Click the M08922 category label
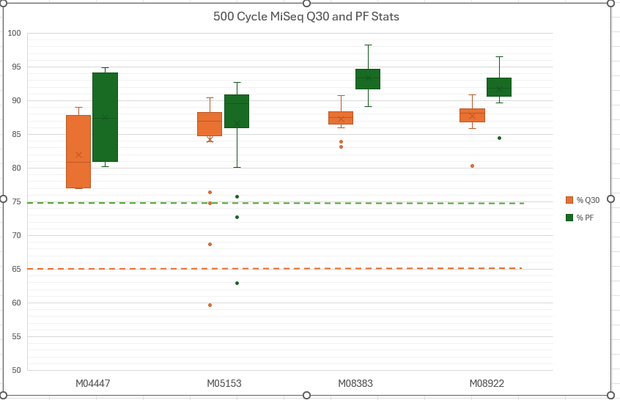 tap(487, 383)
